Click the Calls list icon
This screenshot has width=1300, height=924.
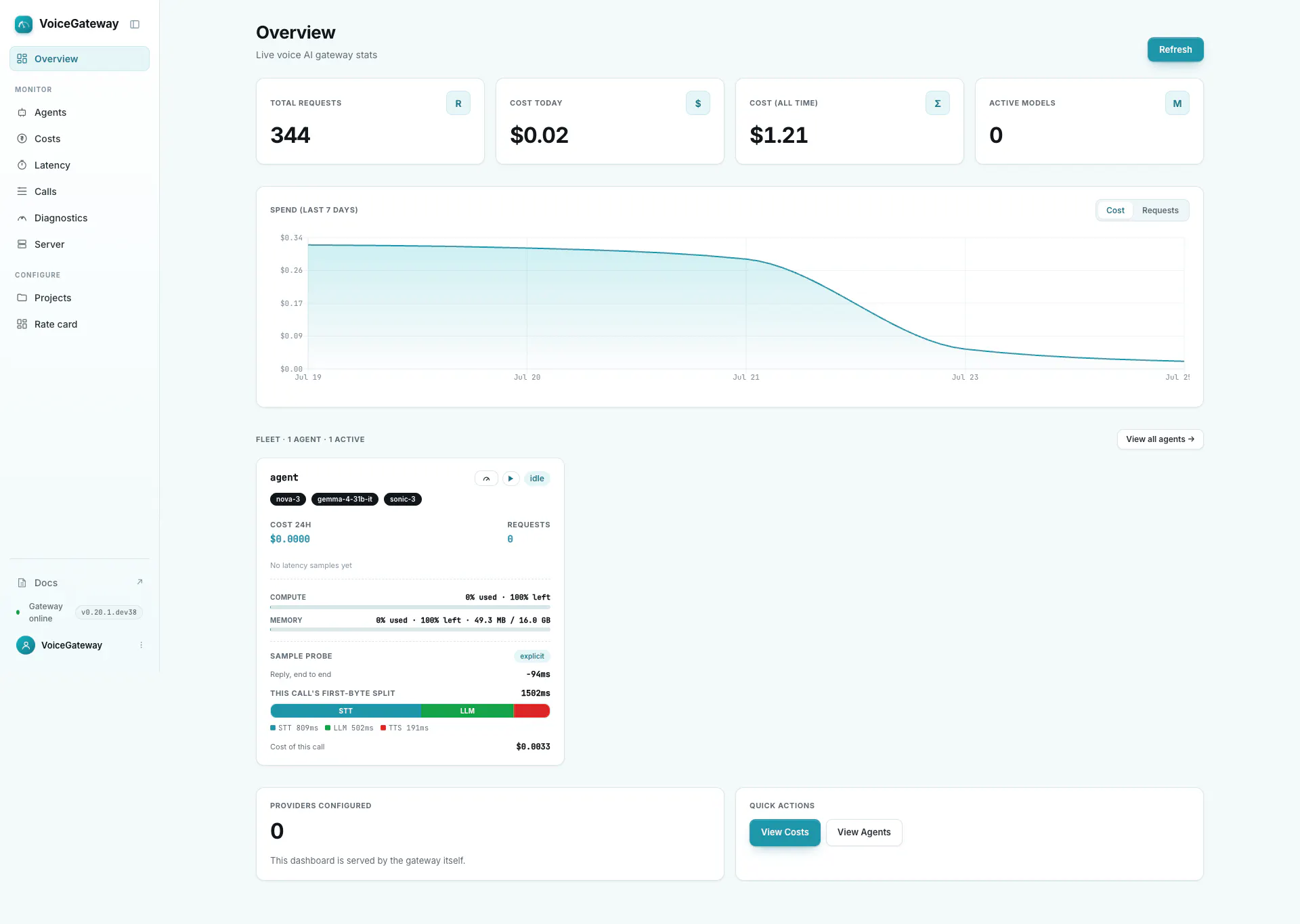22,192
